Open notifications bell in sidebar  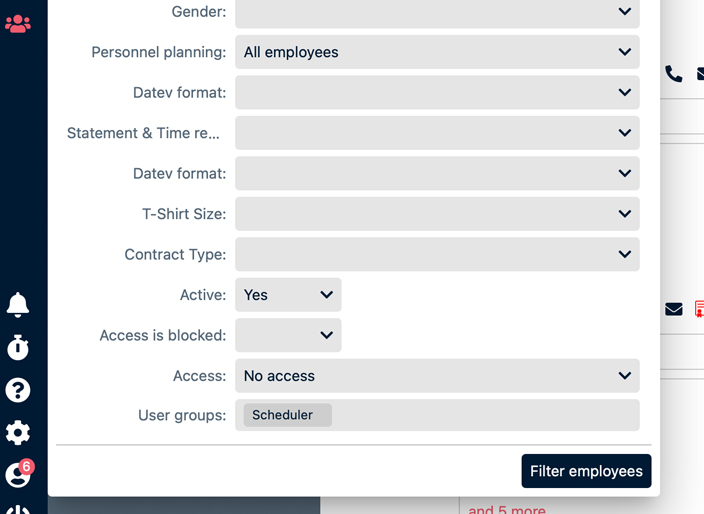coord(18,305)
